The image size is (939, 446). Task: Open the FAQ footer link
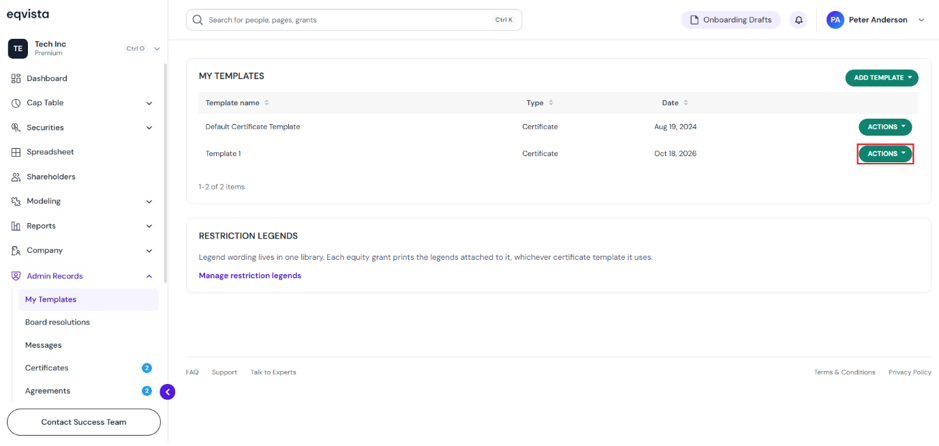[192, 372]
